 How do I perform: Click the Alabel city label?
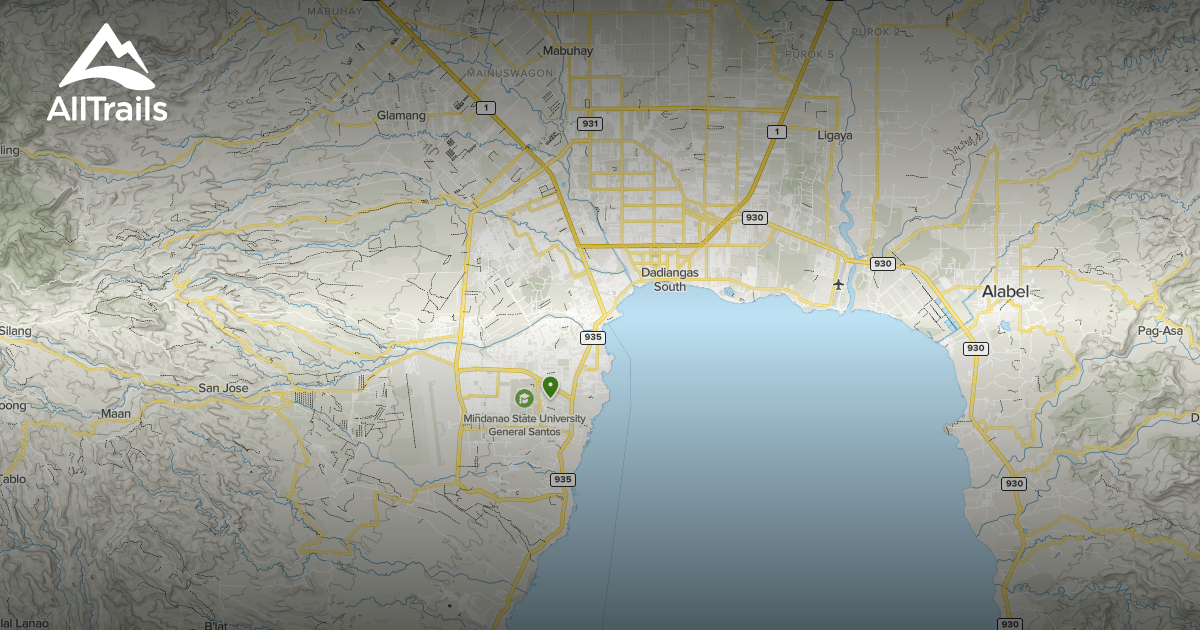click(1005, 291)
